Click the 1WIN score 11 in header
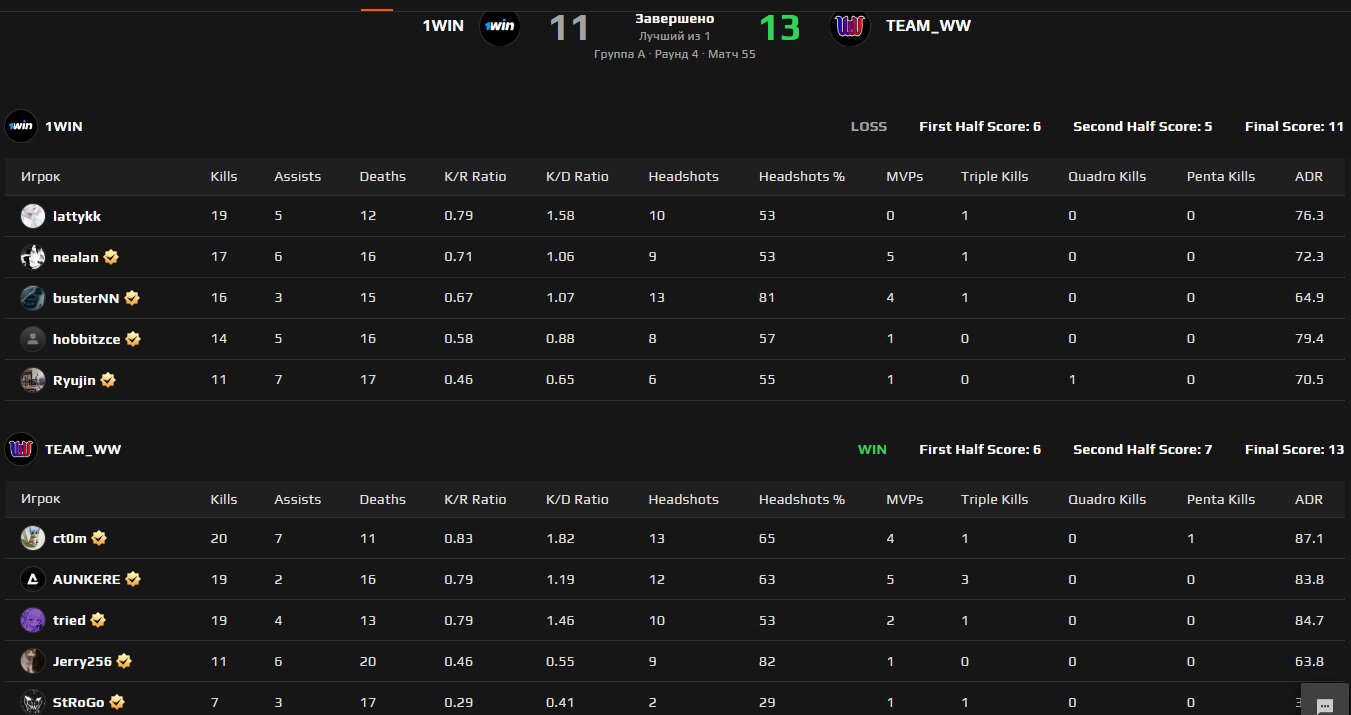 click(570, 27)
